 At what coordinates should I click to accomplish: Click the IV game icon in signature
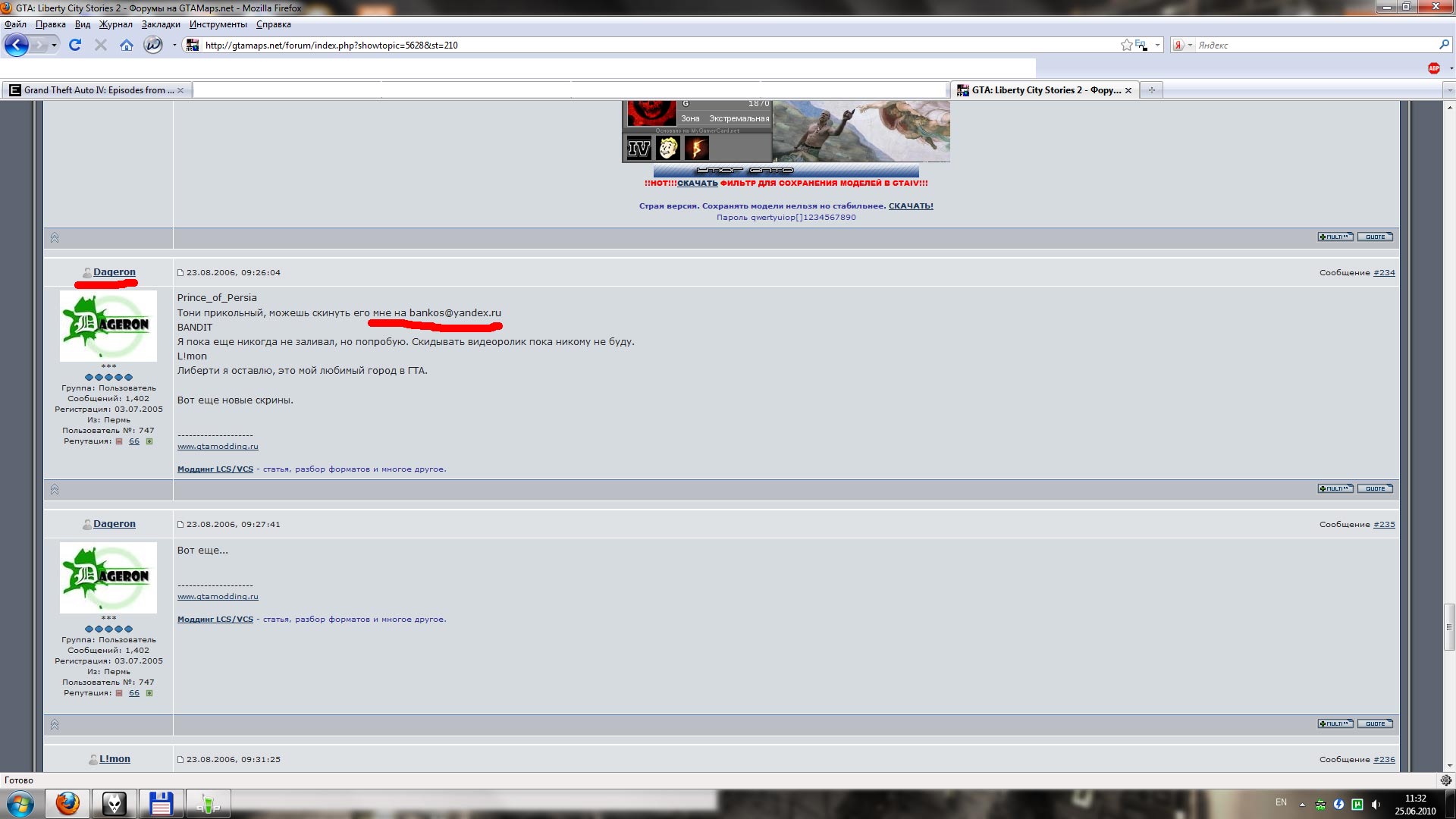[639, 148]
